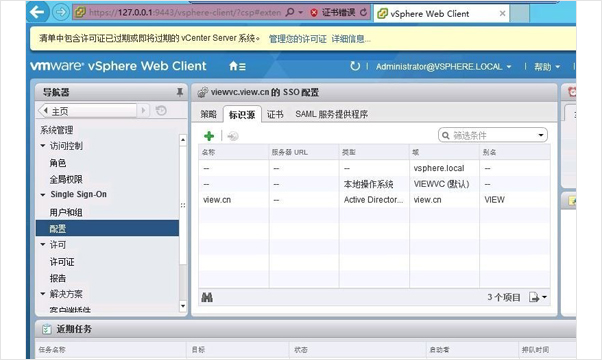602x360 pixels.
Task: Switch to the 证书 tab
Action: click(275, 114)
